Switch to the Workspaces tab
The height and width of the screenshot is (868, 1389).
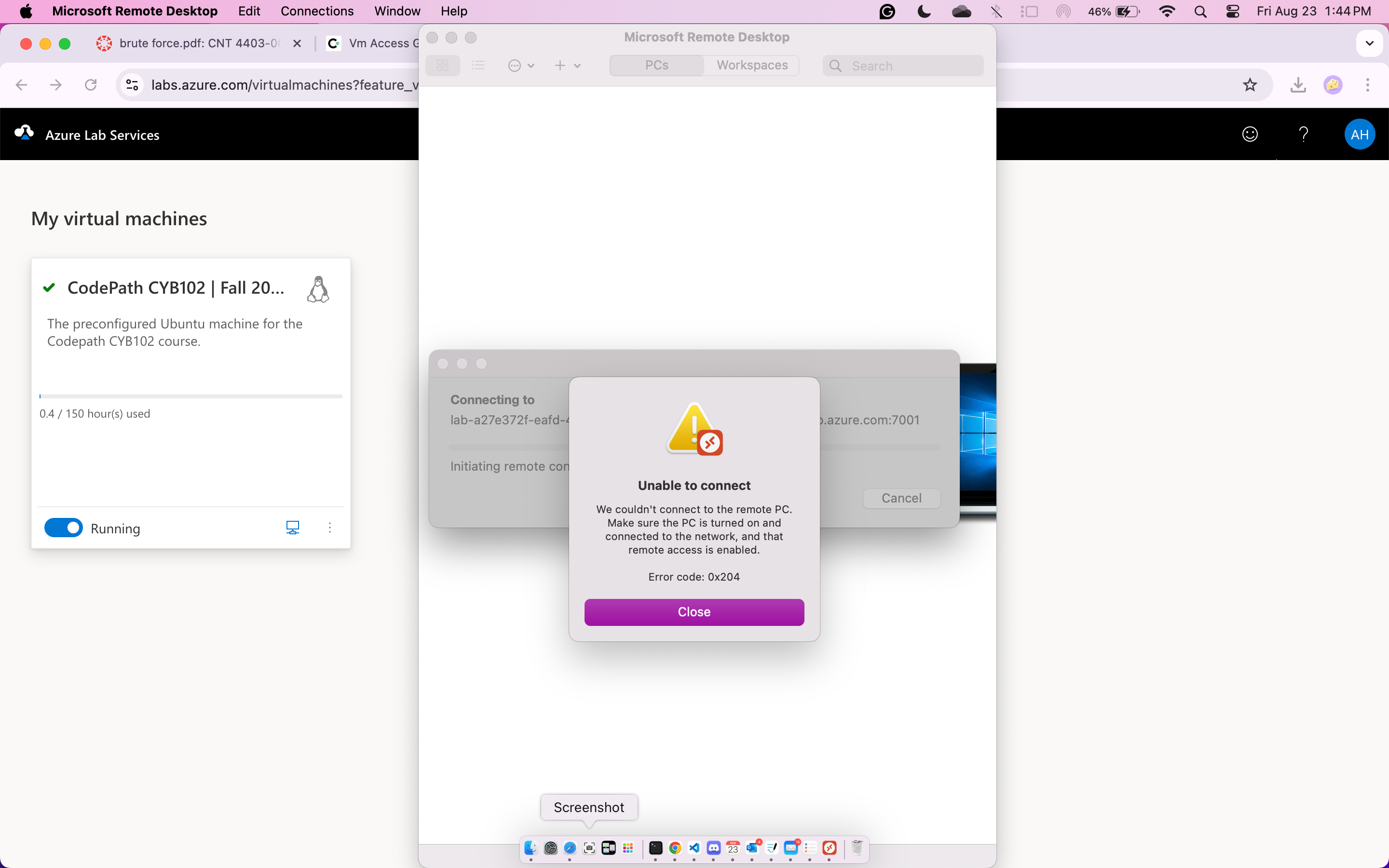click(752, 66)
